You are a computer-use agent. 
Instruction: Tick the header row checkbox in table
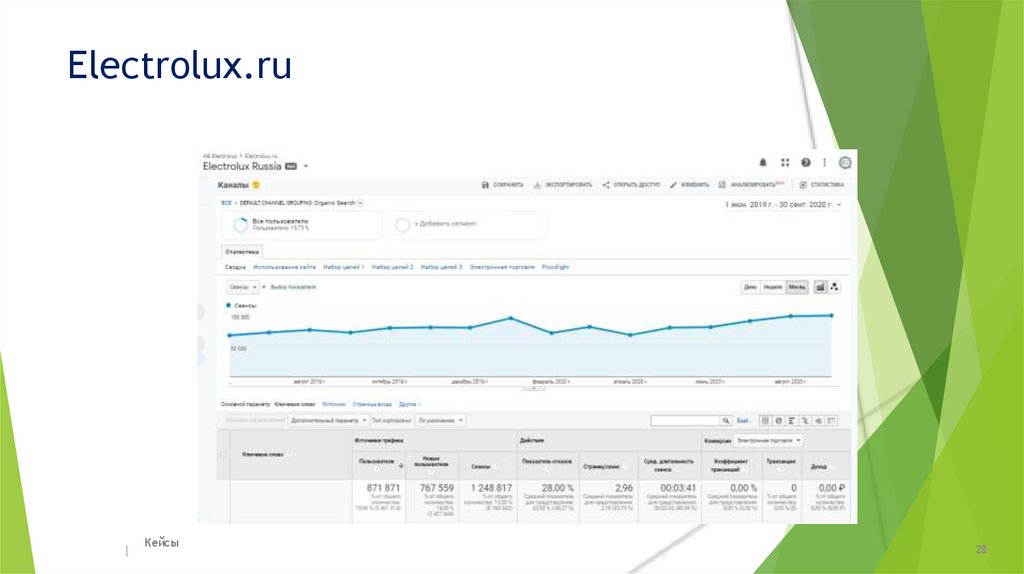(223, 454)
